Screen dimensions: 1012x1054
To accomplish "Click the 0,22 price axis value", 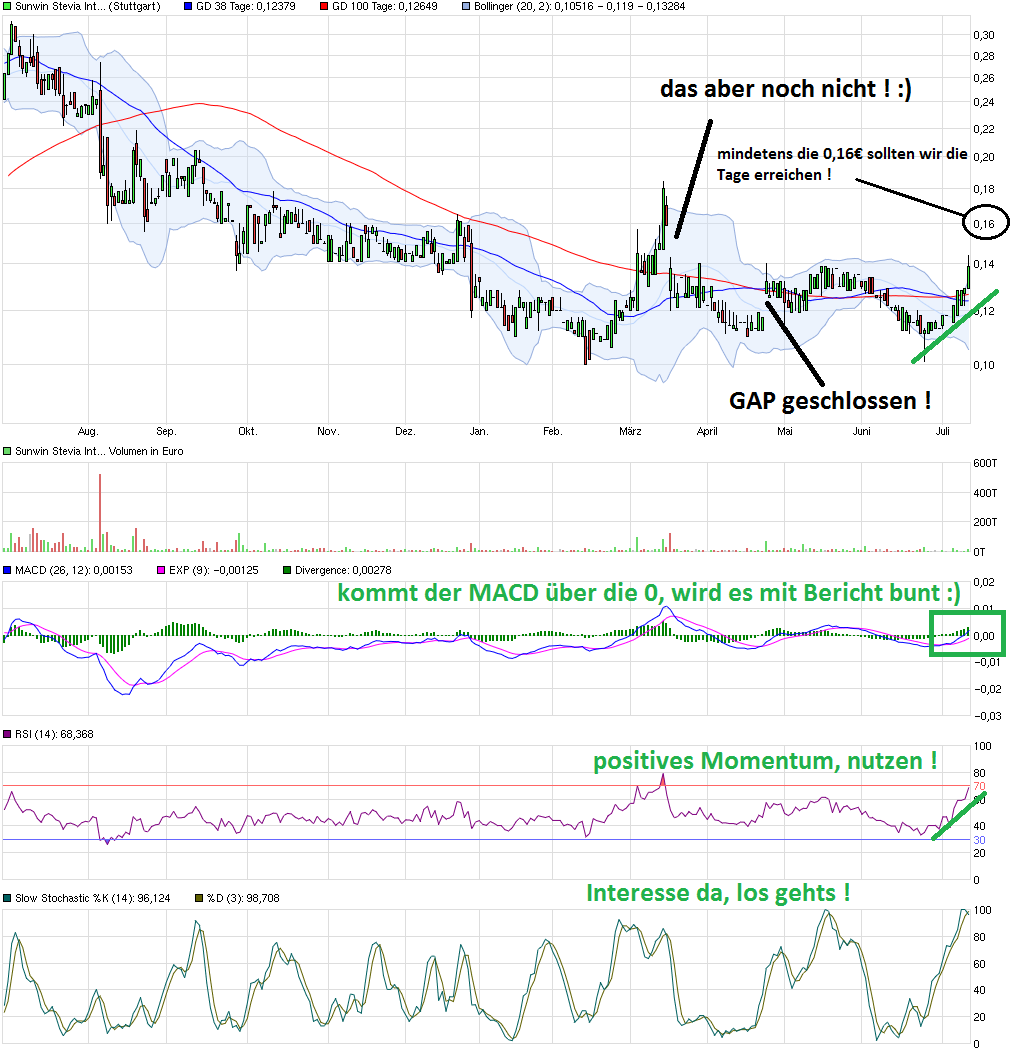I will pos(984,129).
